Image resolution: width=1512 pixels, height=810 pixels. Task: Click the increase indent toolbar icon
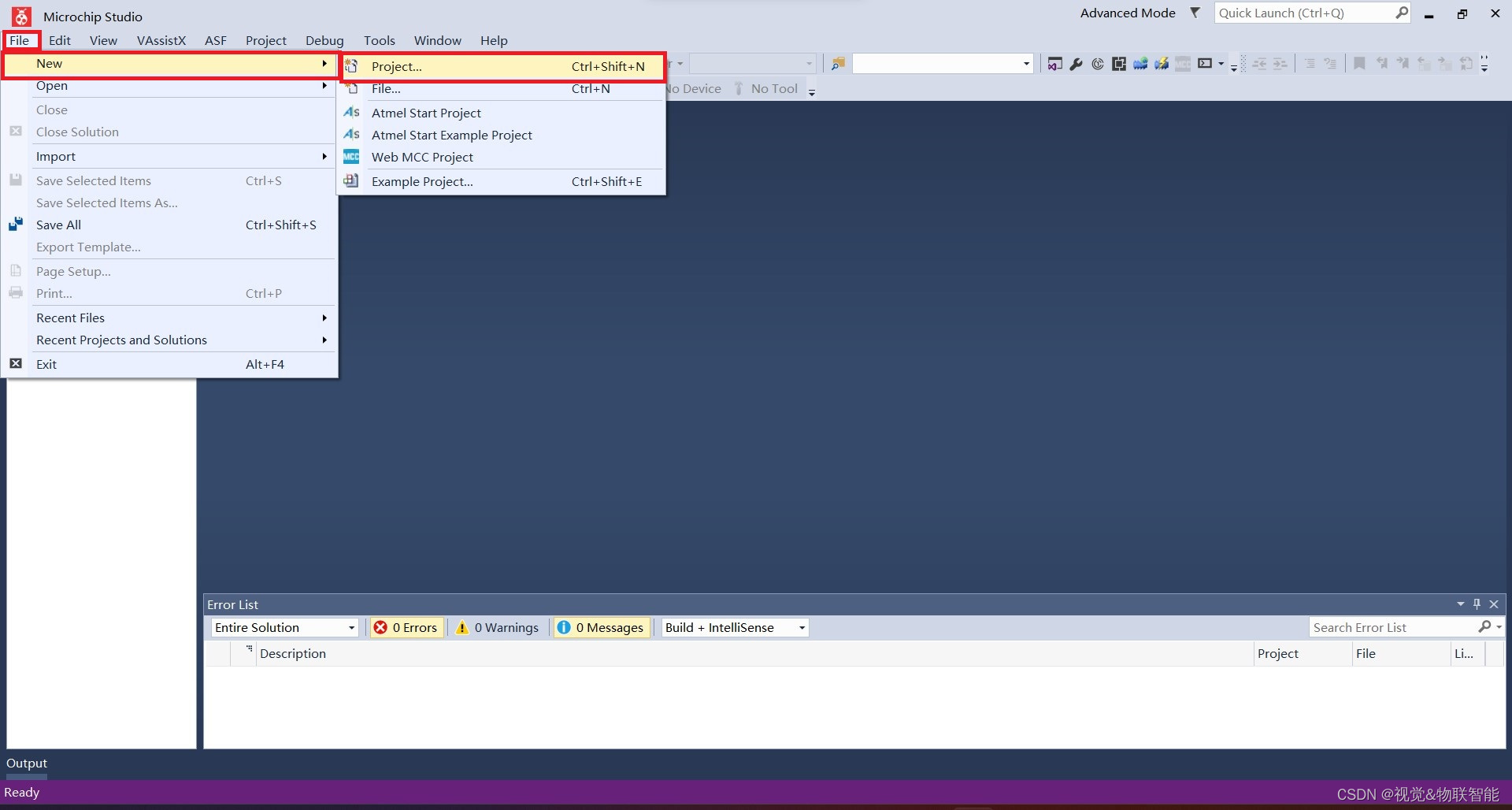[x=1281, y=64]
